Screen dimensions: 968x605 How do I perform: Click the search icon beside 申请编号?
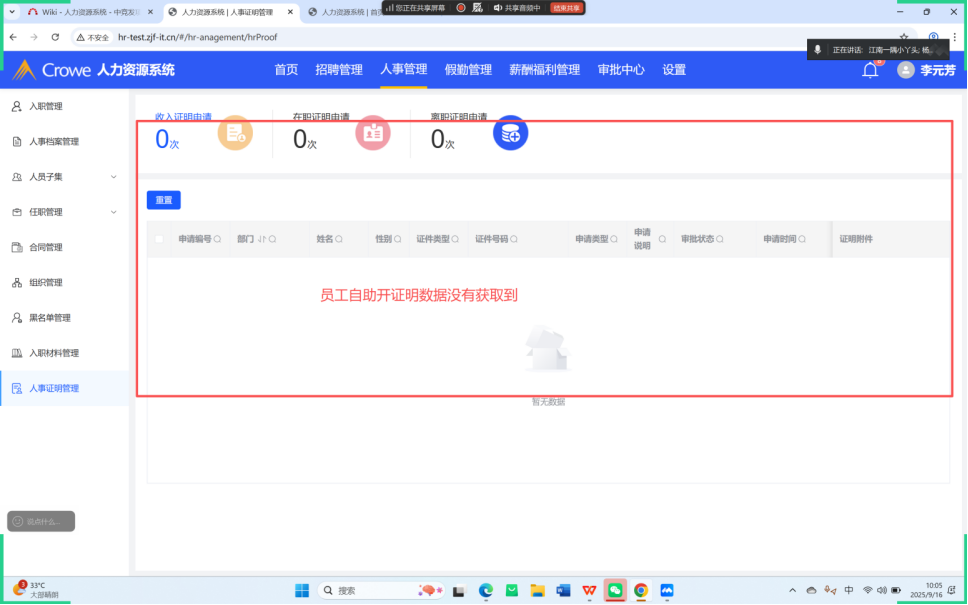[217, 239]
